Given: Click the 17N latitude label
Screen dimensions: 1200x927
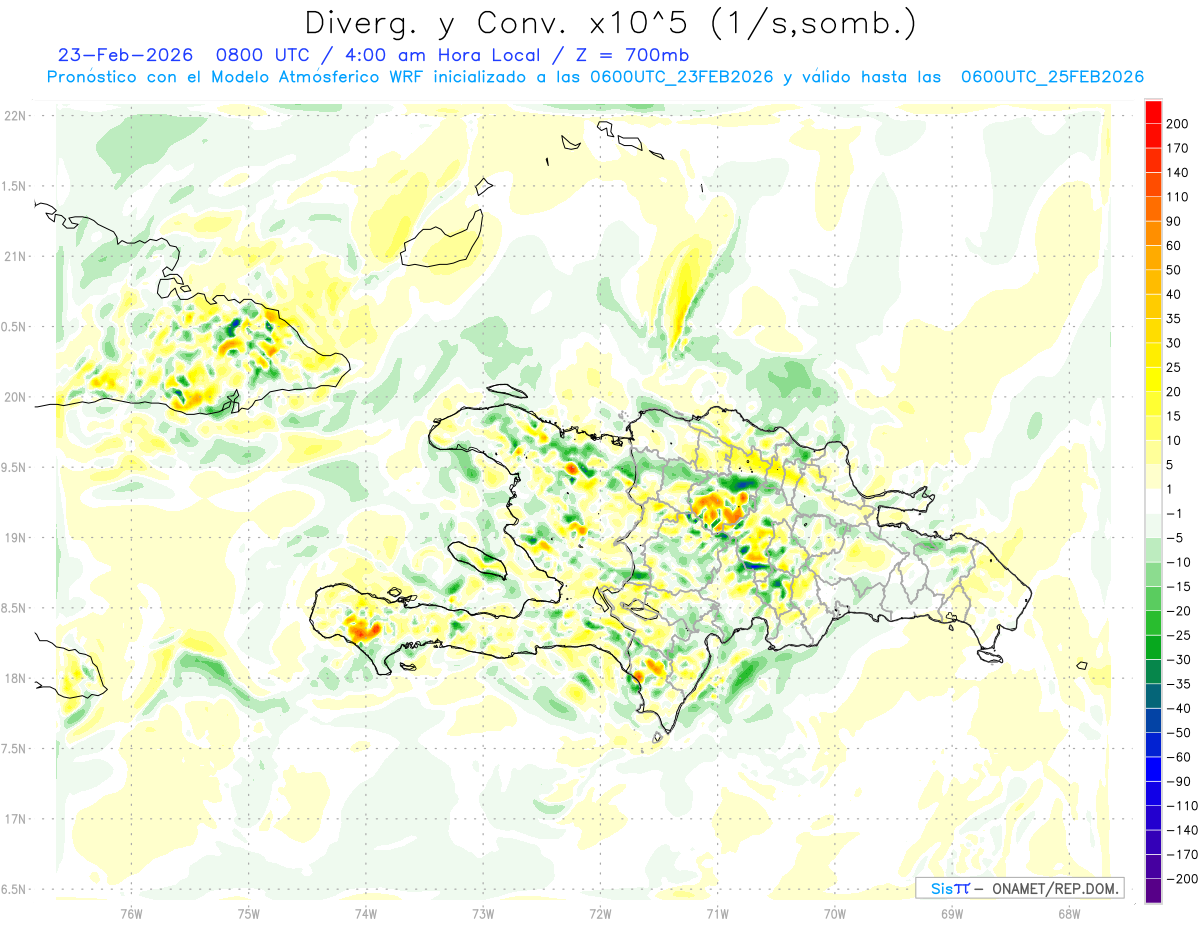Looking at the screenshot, I should [x=14, y=819].
